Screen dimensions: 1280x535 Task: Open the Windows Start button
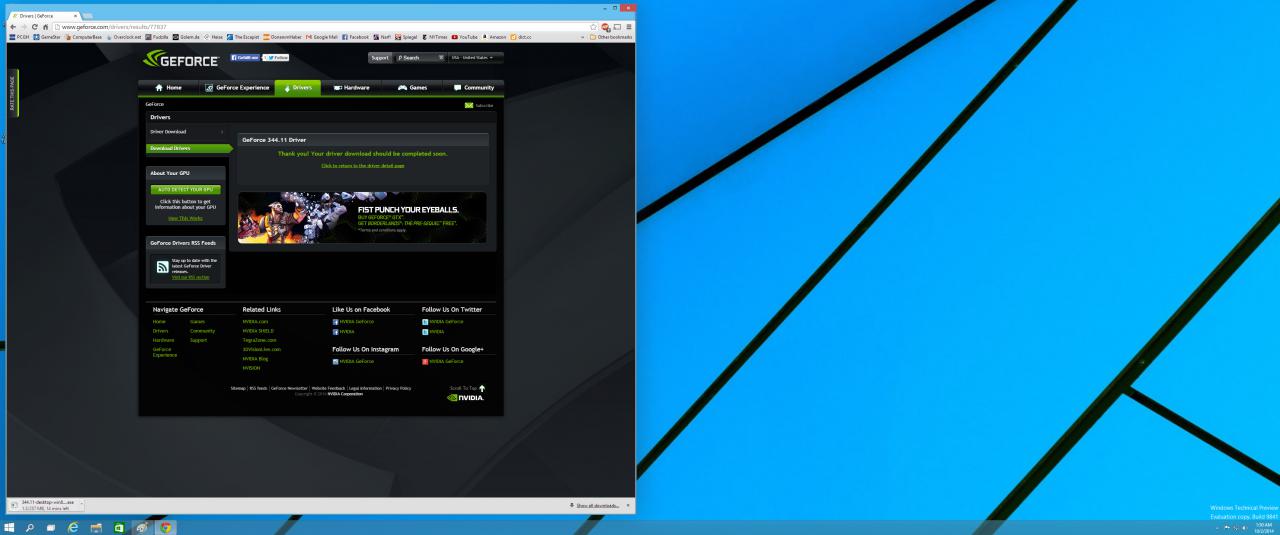10,527
